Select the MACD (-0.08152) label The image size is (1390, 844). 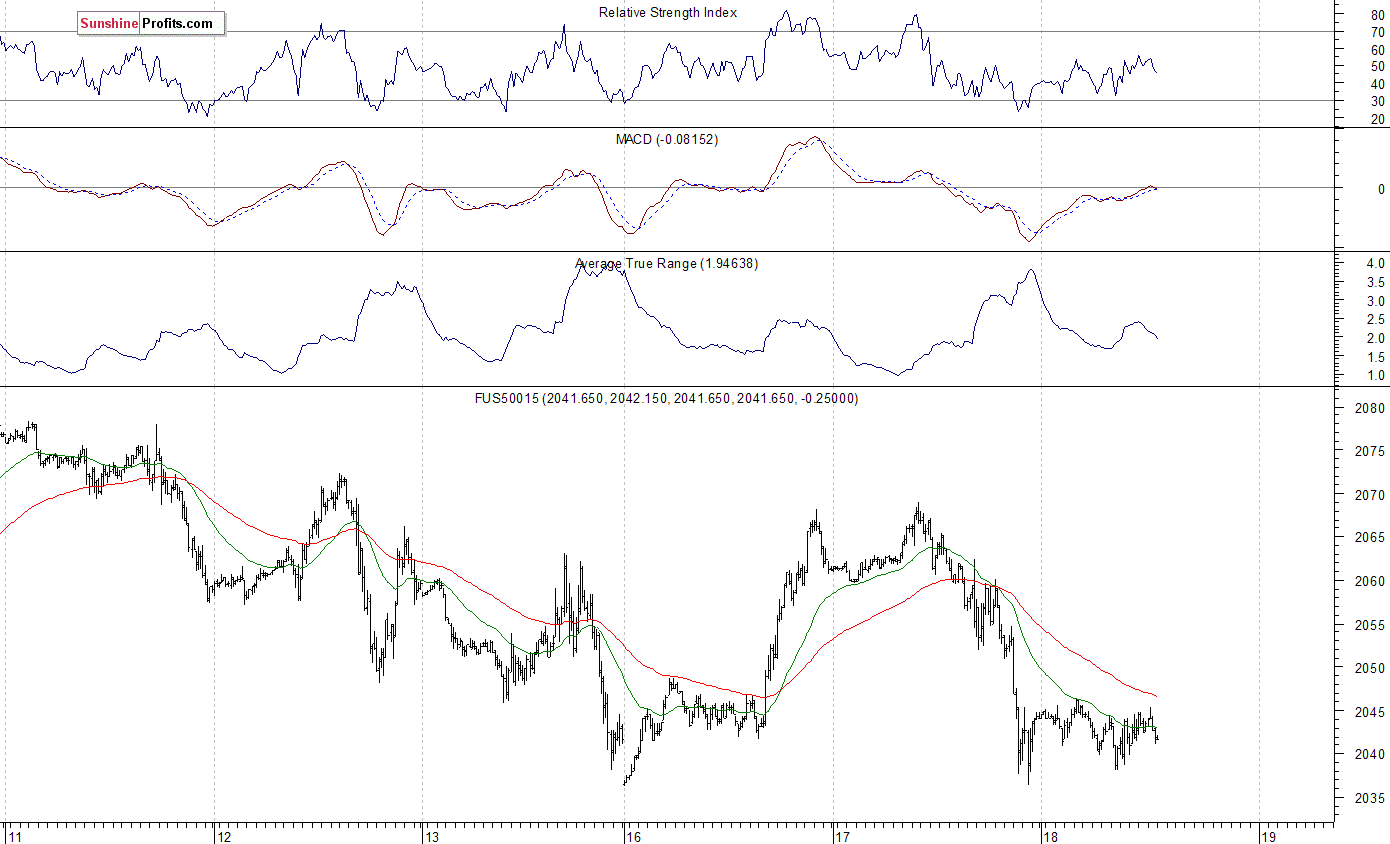coord(666,139)
